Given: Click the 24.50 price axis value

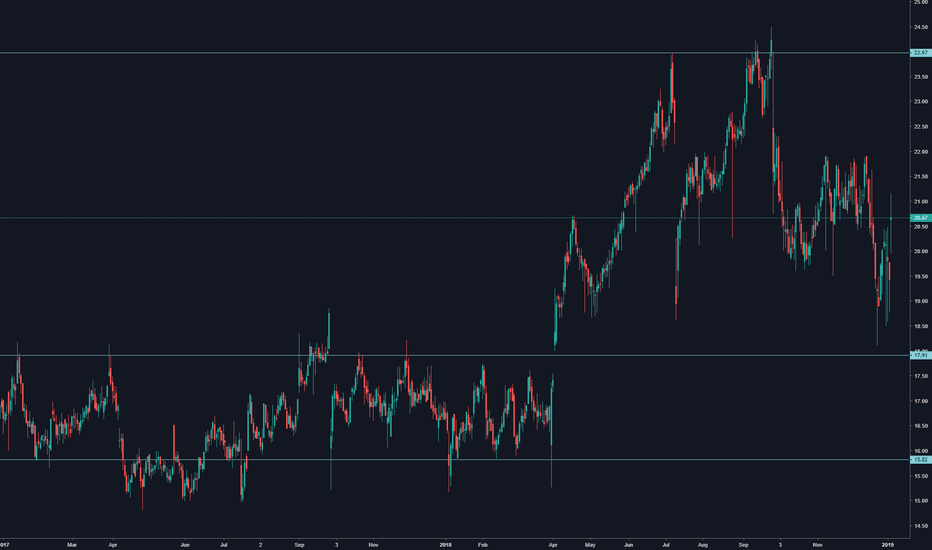Looking at the screenshot, I should point(921,27).
